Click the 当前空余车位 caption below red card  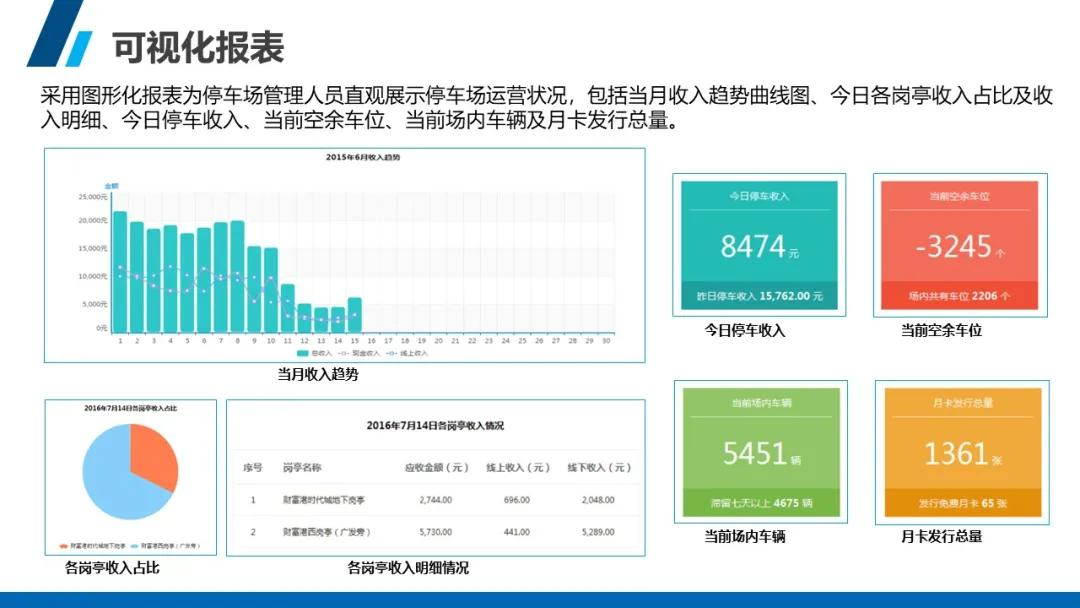942,331
